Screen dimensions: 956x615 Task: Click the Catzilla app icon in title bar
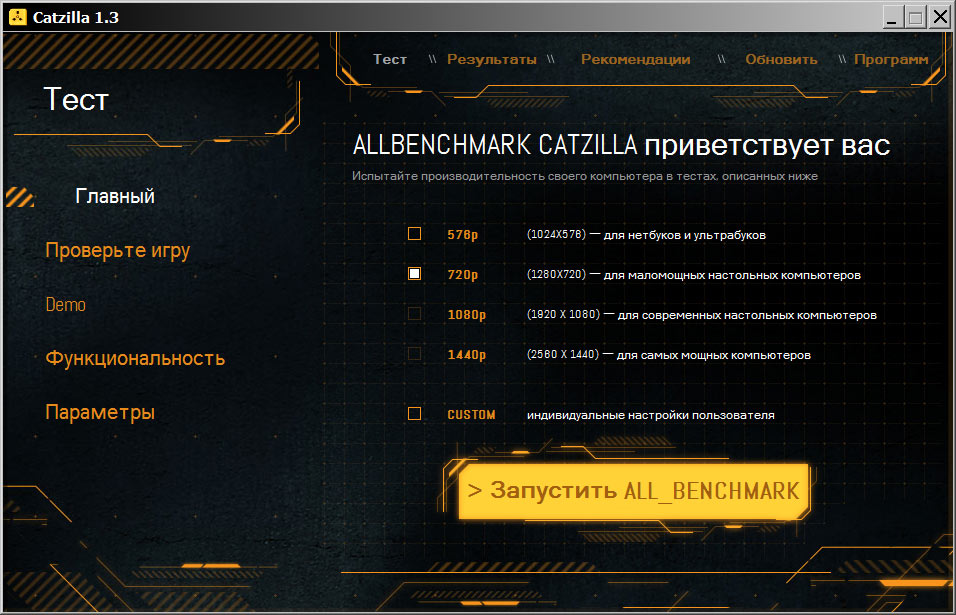click(x=15, y=17)
